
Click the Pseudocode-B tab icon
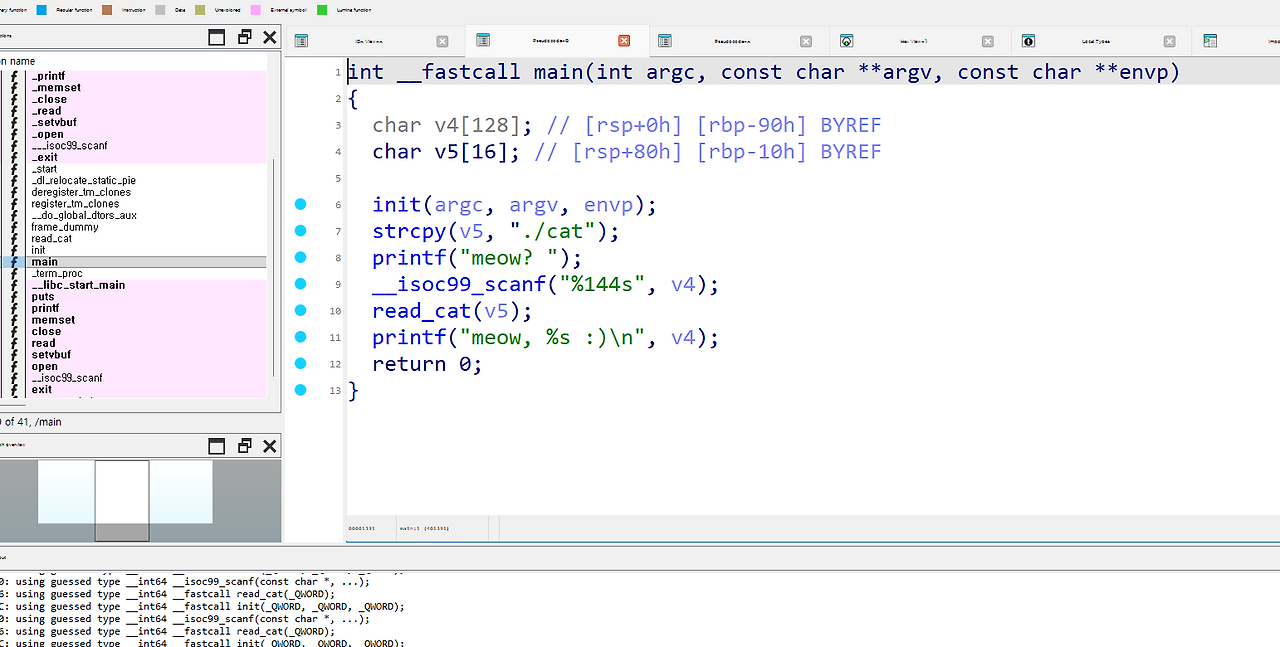[483, 41]
